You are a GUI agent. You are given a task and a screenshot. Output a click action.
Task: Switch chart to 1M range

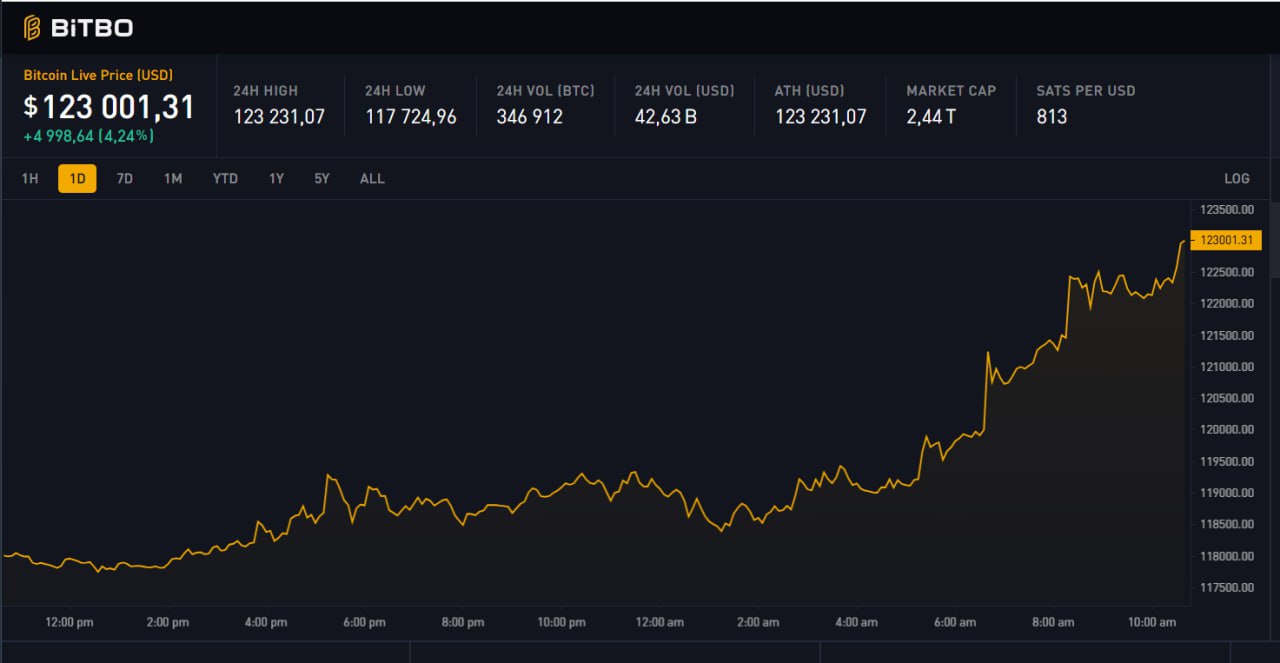[173, 178]
